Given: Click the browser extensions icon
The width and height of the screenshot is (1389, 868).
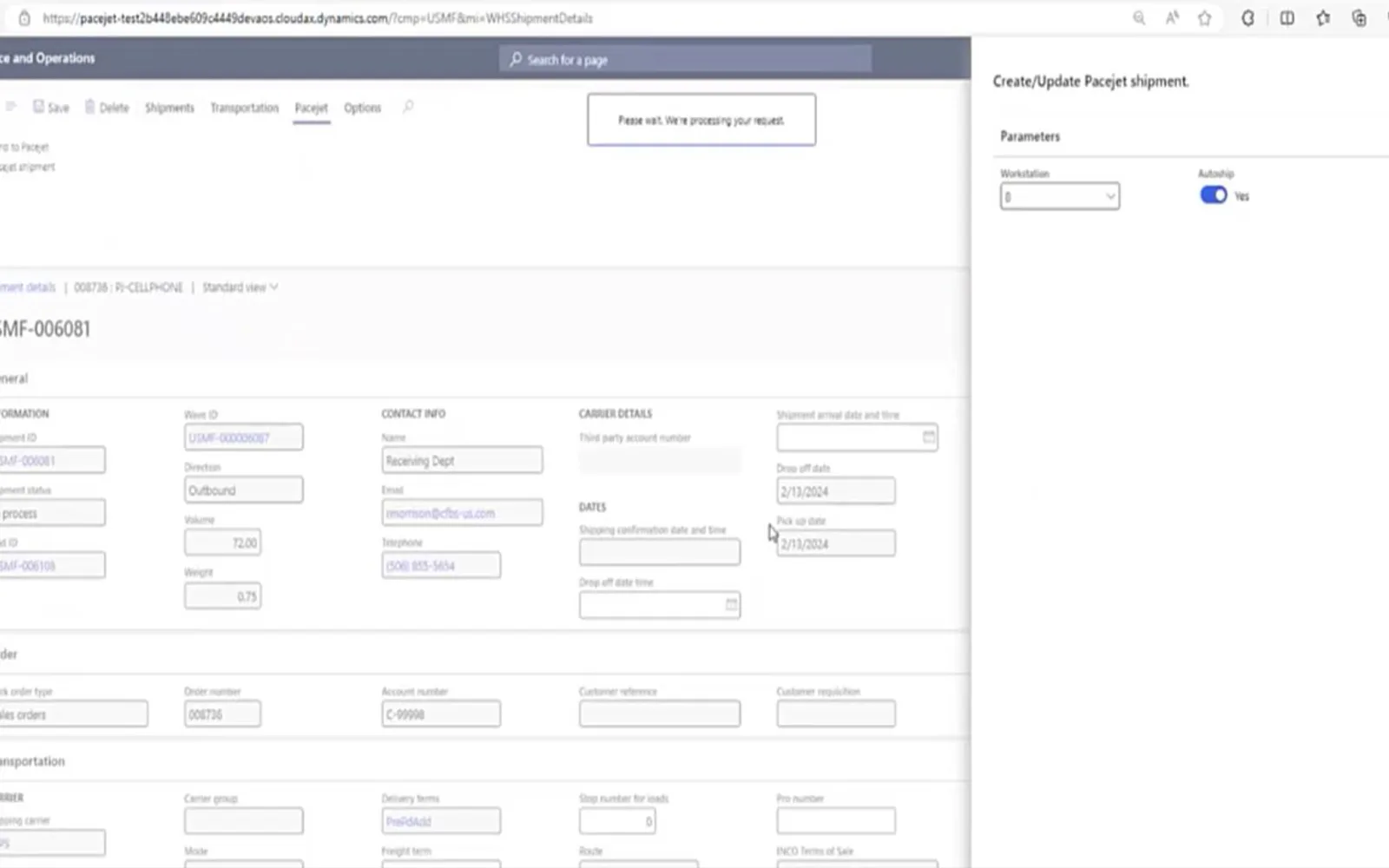Looking at the screenshot, I should (1247, 18).
